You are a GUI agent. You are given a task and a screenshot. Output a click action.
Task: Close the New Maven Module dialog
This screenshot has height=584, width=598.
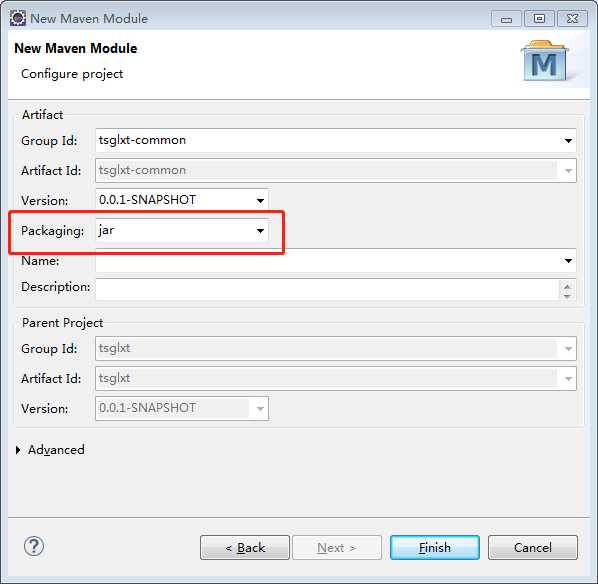pos(572,19)
